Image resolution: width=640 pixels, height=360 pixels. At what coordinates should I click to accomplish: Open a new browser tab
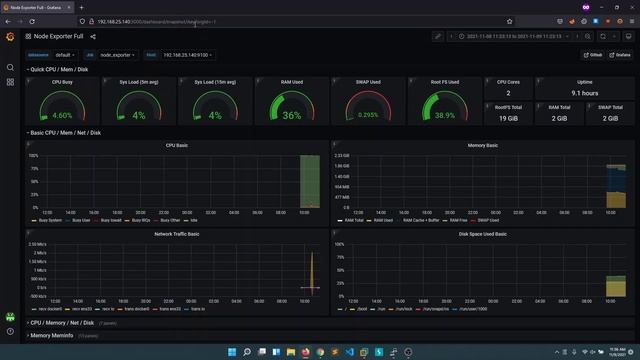(x=82, y=7)
